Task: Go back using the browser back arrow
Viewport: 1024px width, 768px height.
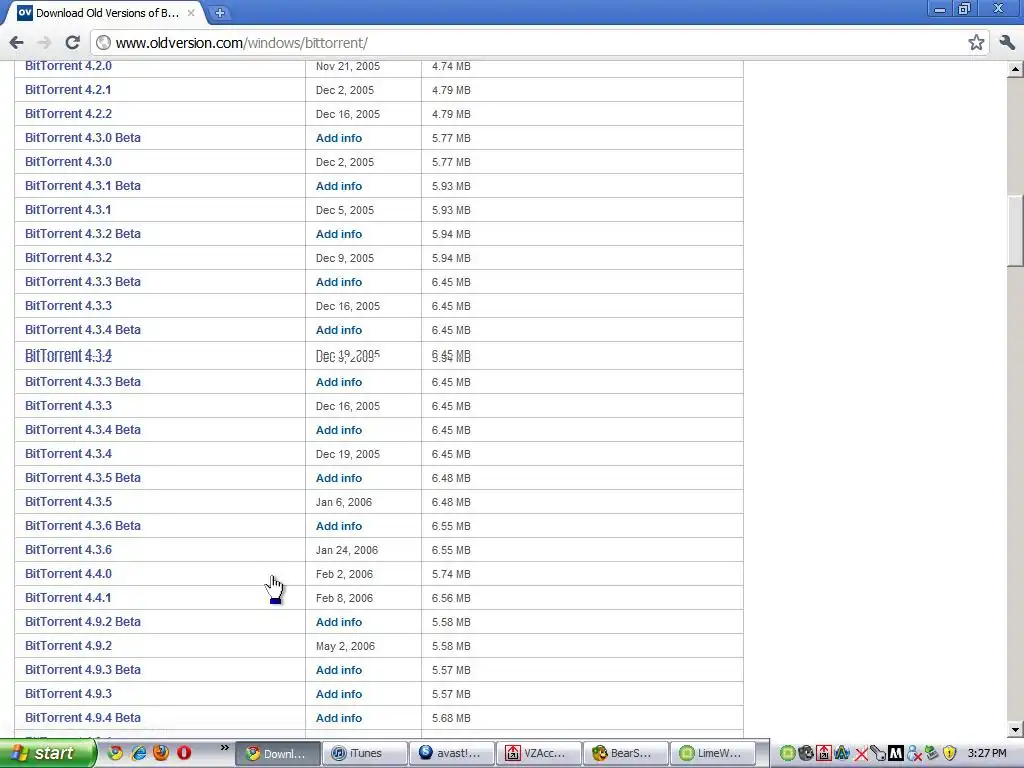Action: click(16, 43)
